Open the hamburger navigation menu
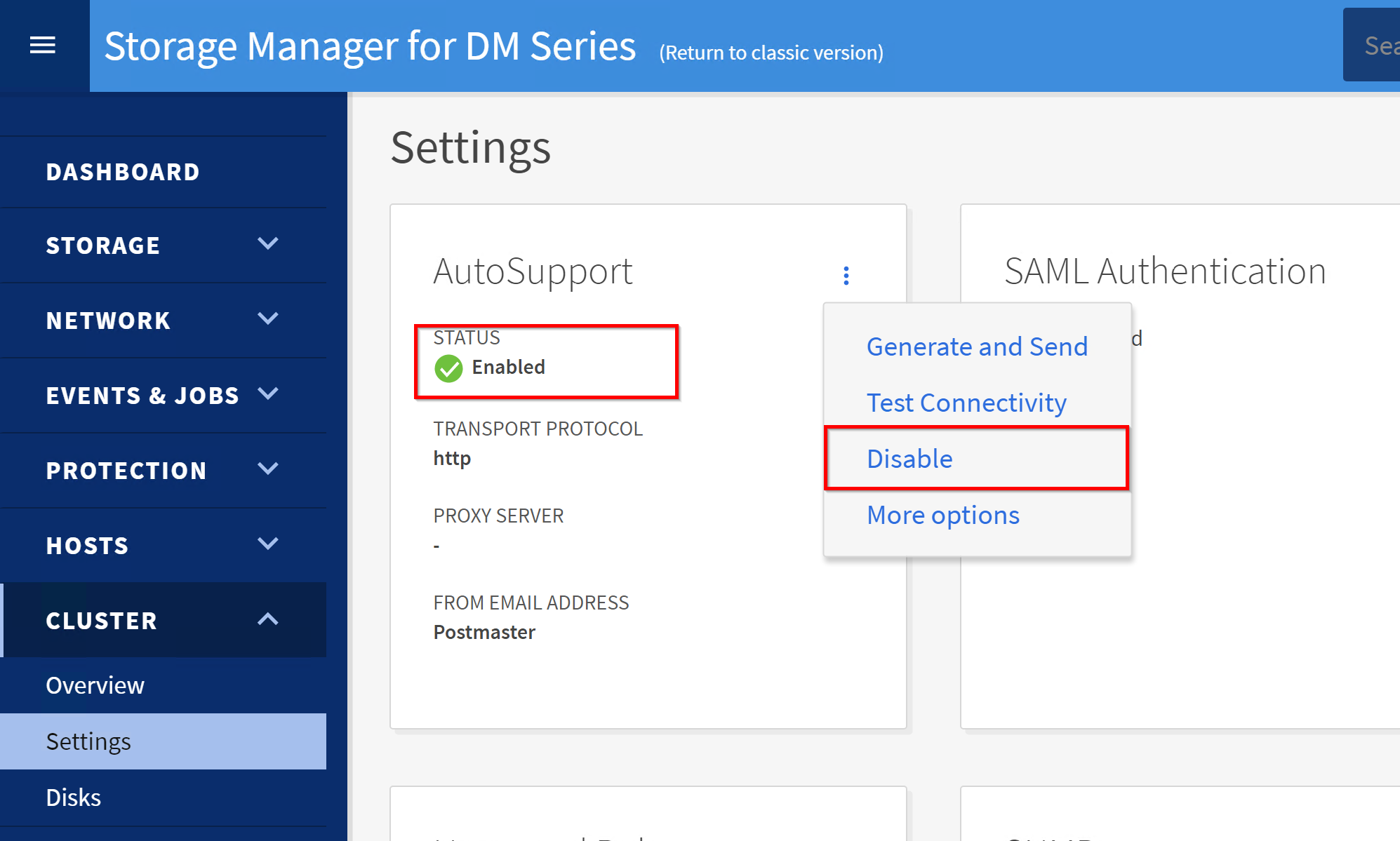Screen dimensions: 1400x841 [x=43, y=46]
